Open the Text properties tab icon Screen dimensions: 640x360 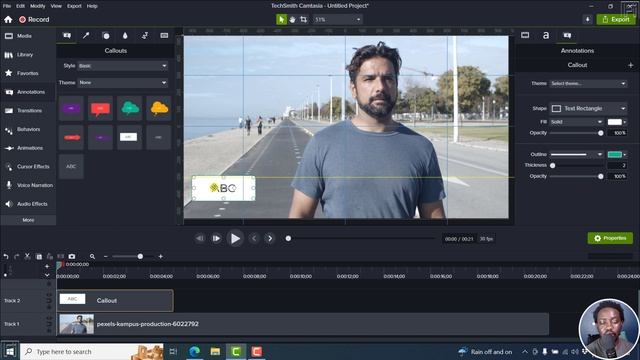(546, 36)
